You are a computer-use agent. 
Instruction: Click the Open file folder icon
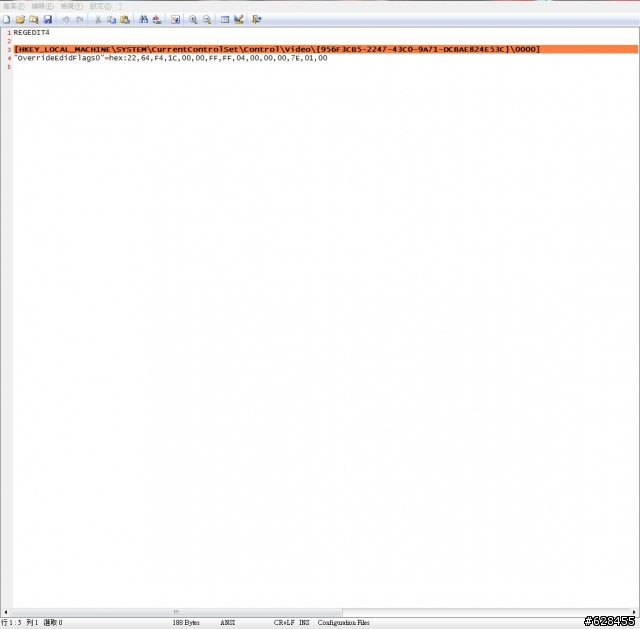[20, 19]
